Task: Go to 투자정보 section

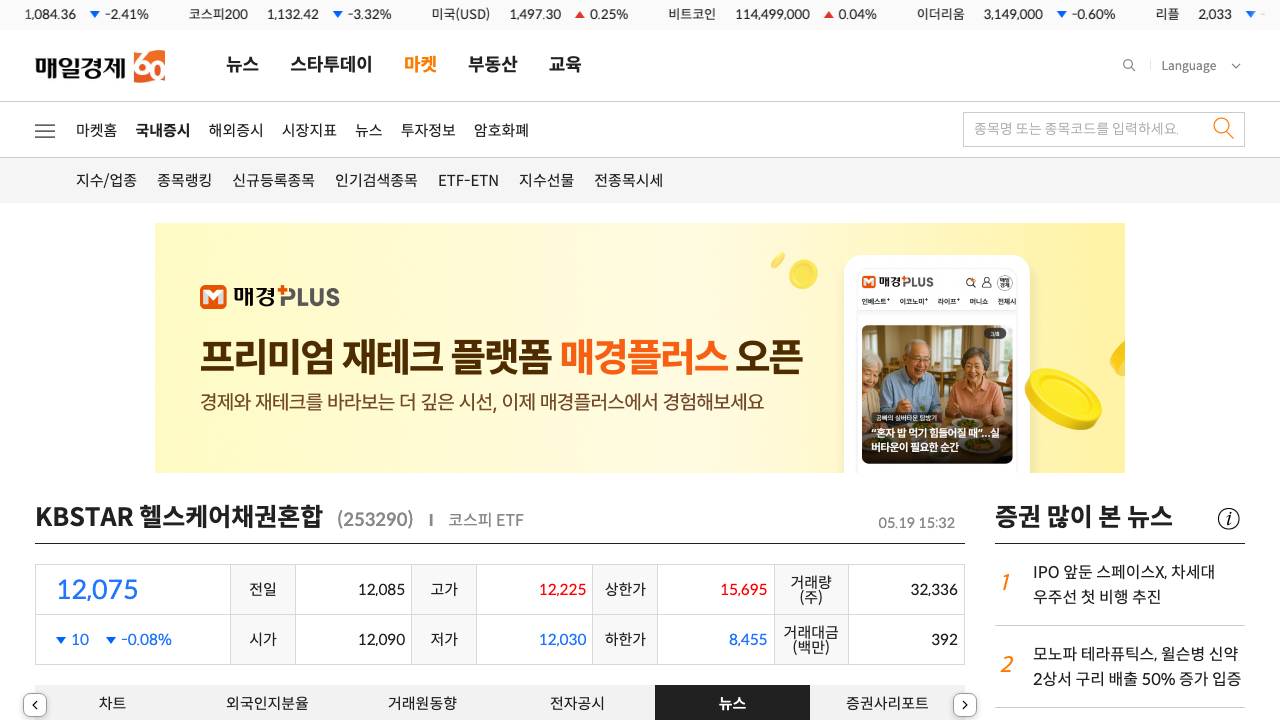Action: coord(428,130)
